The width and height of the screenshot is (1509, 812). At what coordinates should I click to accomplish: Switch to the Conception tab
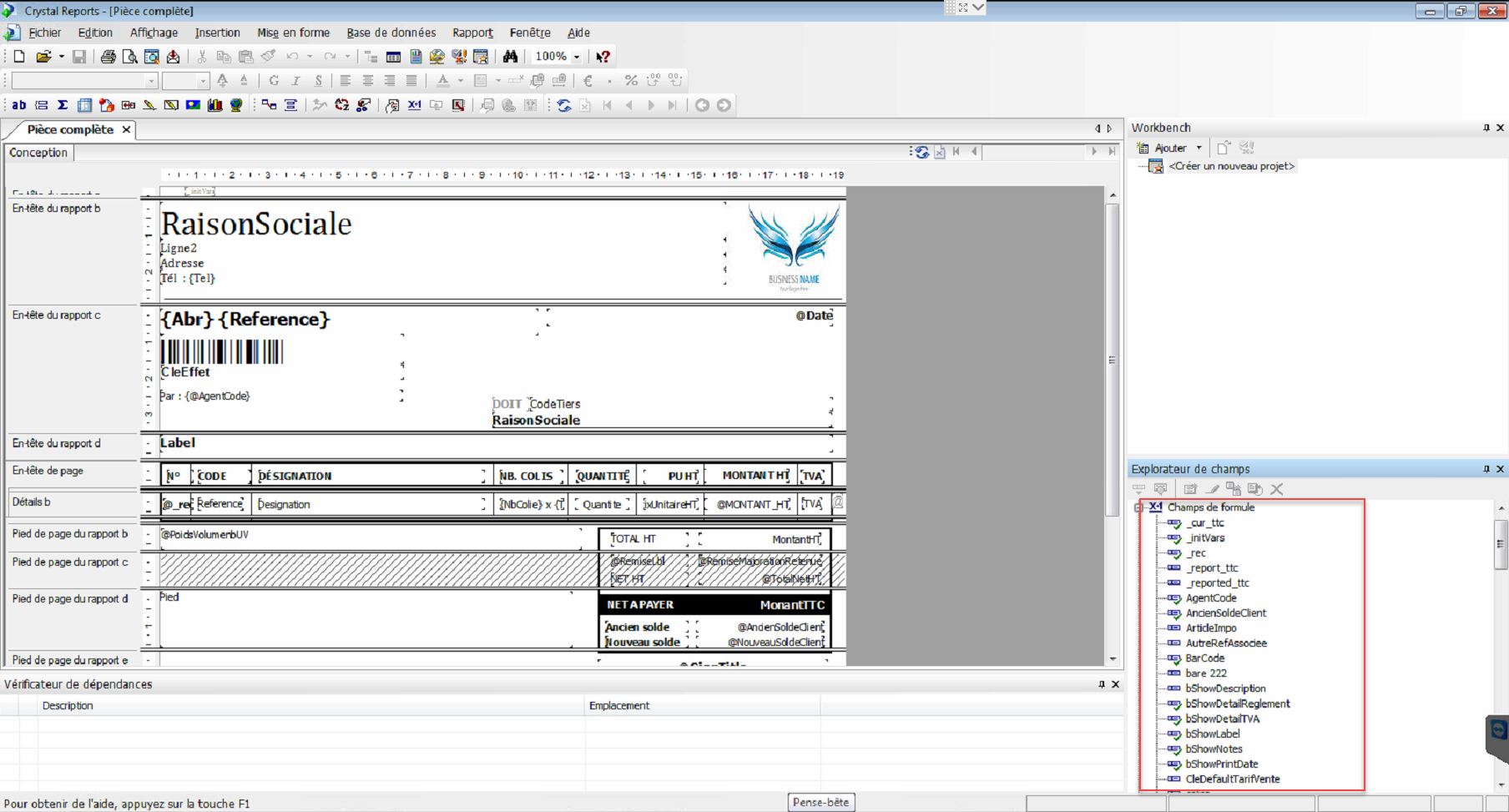[x=38, y=152]
